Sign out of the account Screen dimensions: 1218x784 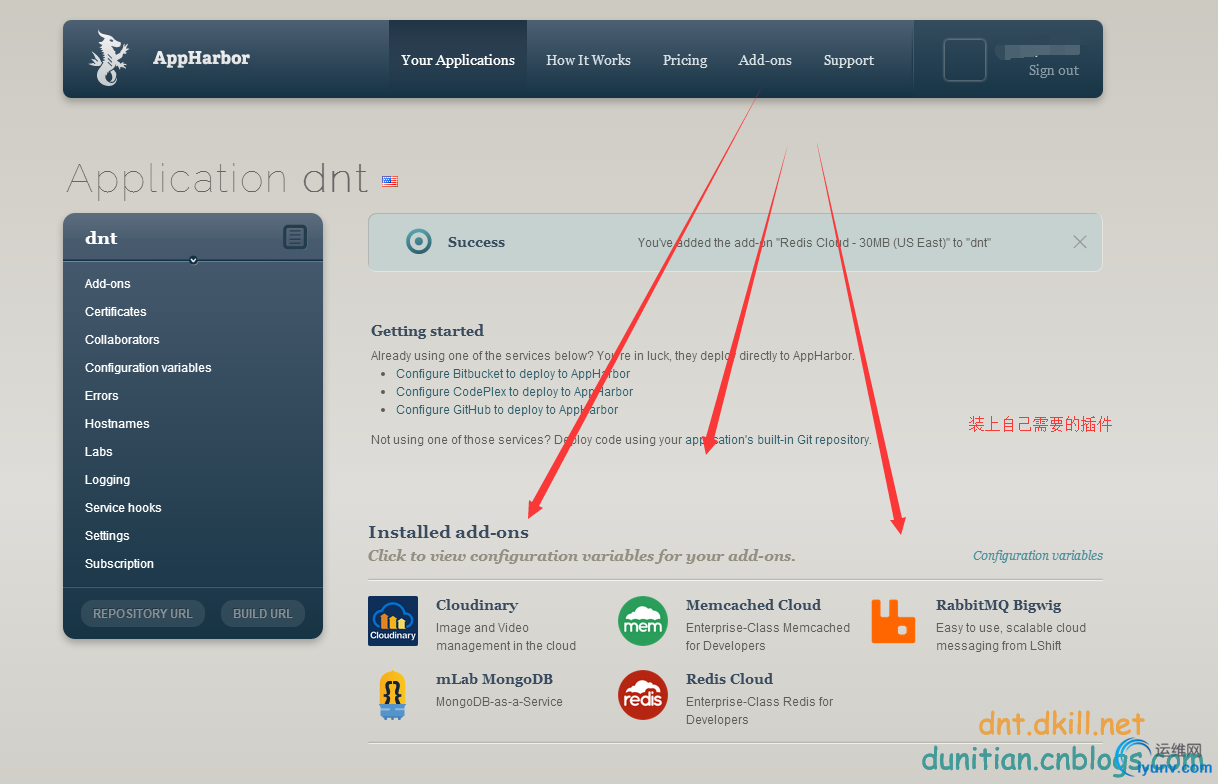(1054, 70)
